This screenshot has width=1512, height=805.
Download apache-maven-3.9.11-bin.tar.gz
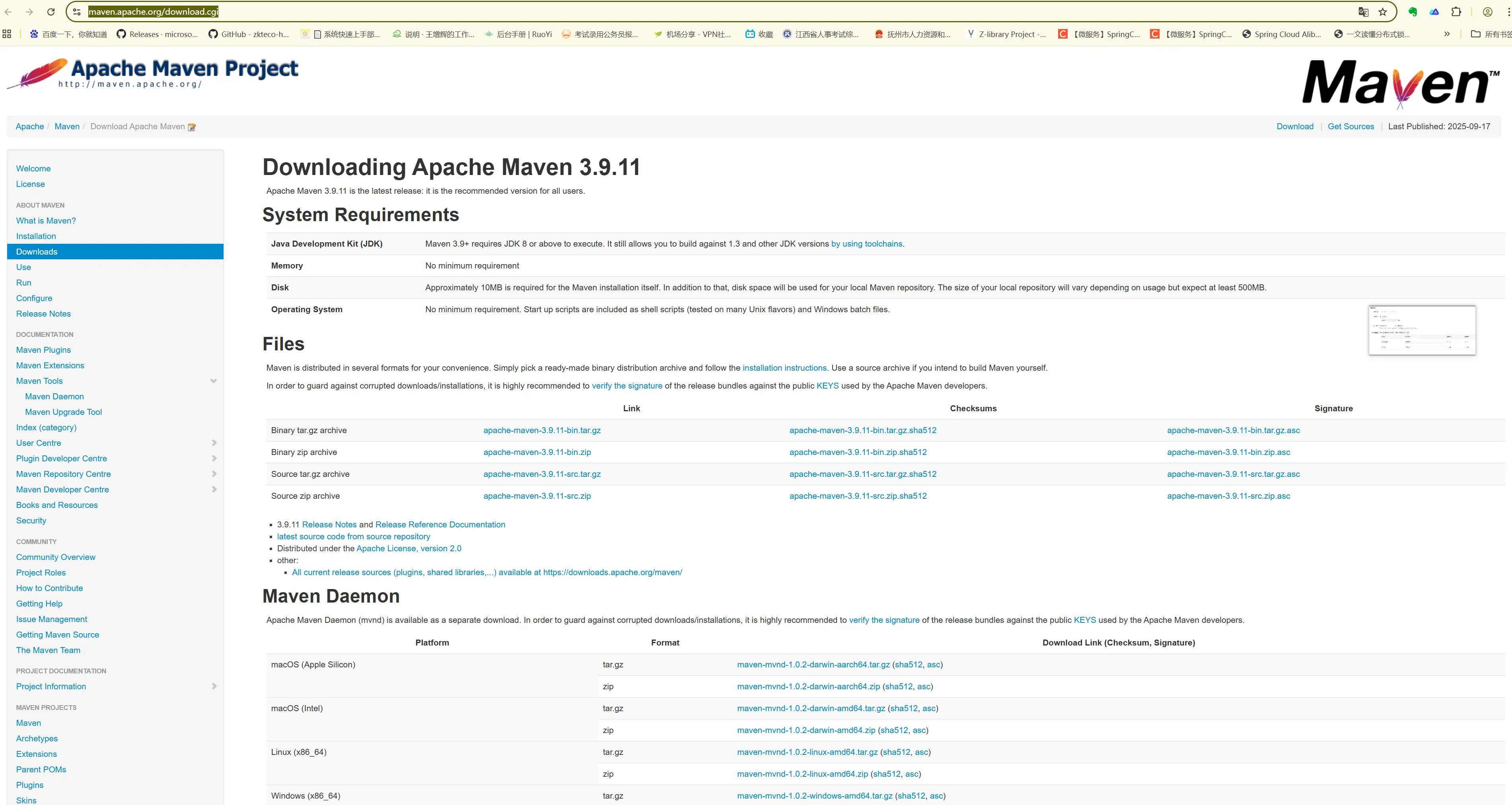click(542, 431)
